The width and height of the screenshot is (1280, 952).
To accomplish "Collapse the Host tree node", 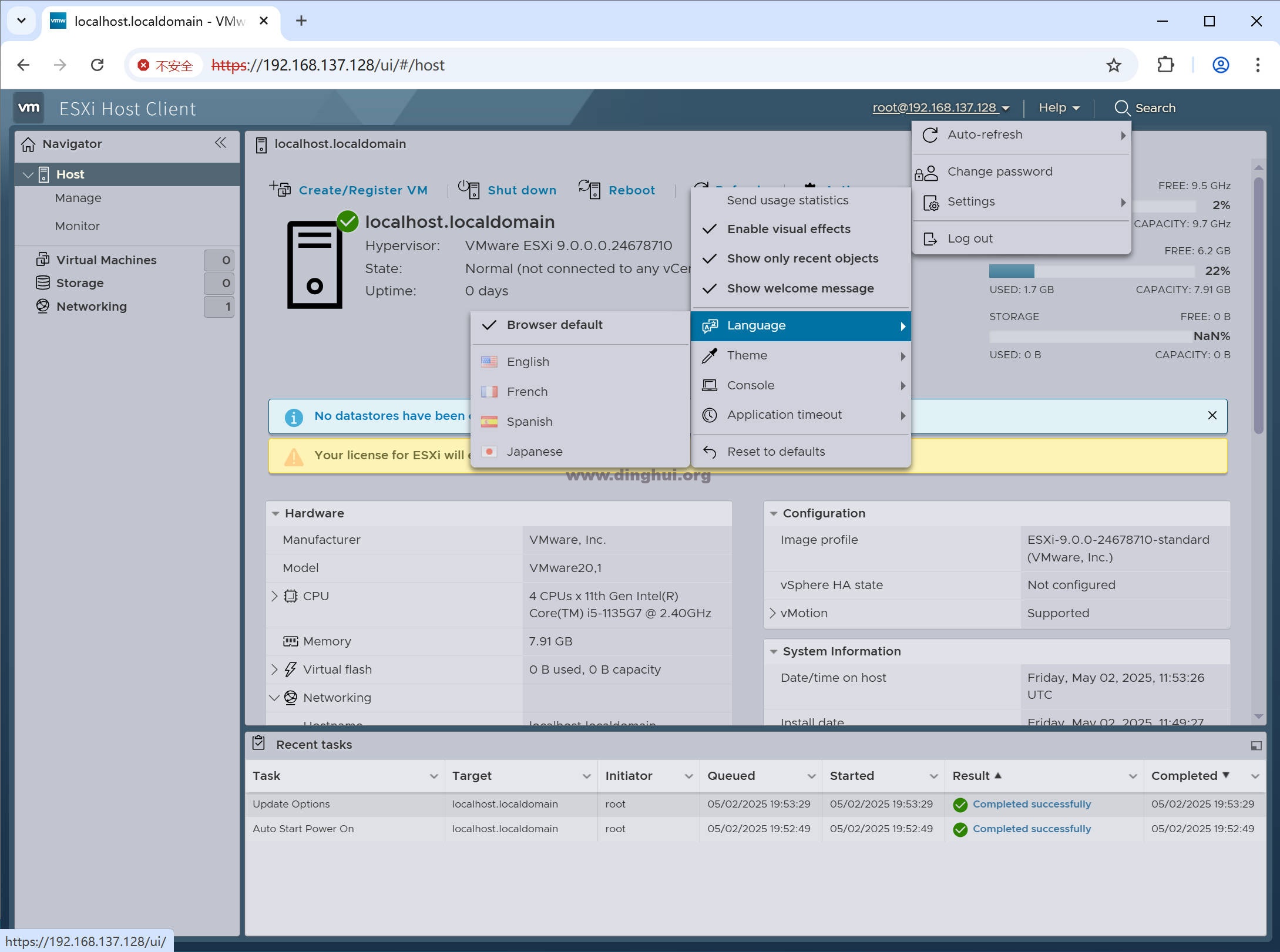I will pos(27,174).
